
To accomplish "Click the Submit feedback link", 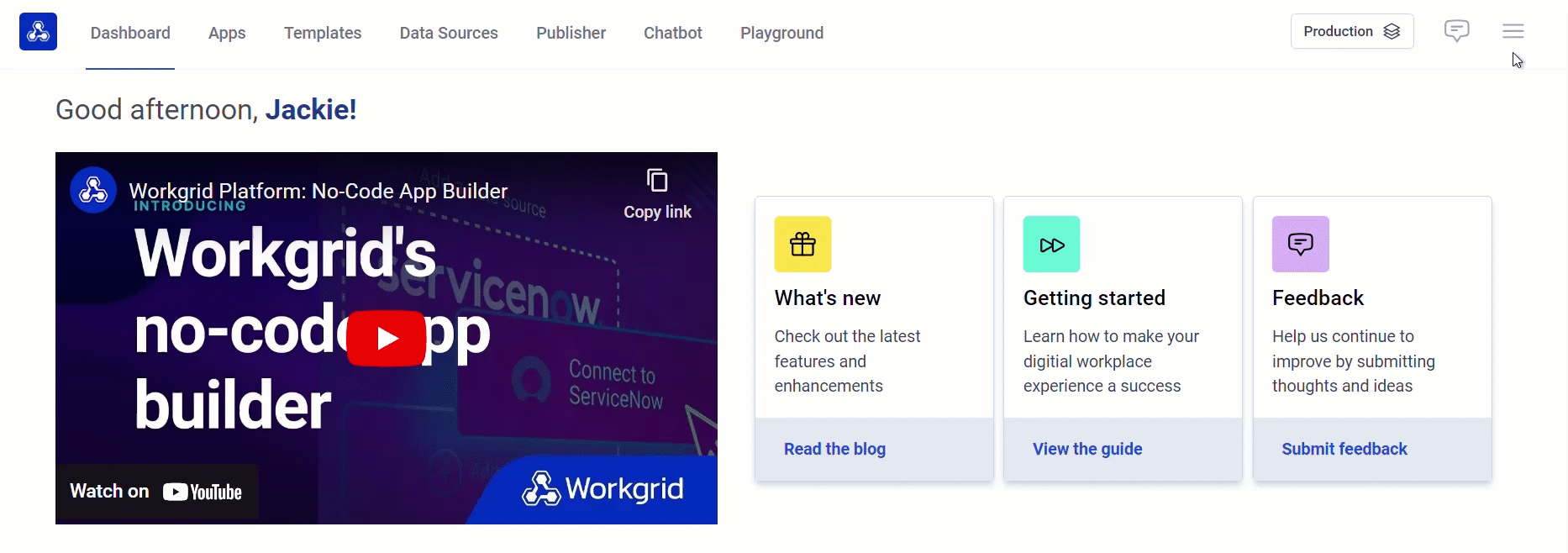I will pos(1344,449).
